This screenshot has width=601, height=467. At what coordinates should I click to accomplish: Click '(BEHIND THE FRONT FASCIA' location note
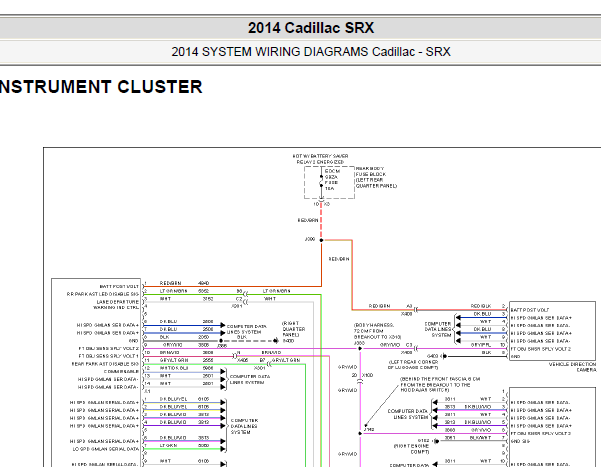[x=440, y=385]
